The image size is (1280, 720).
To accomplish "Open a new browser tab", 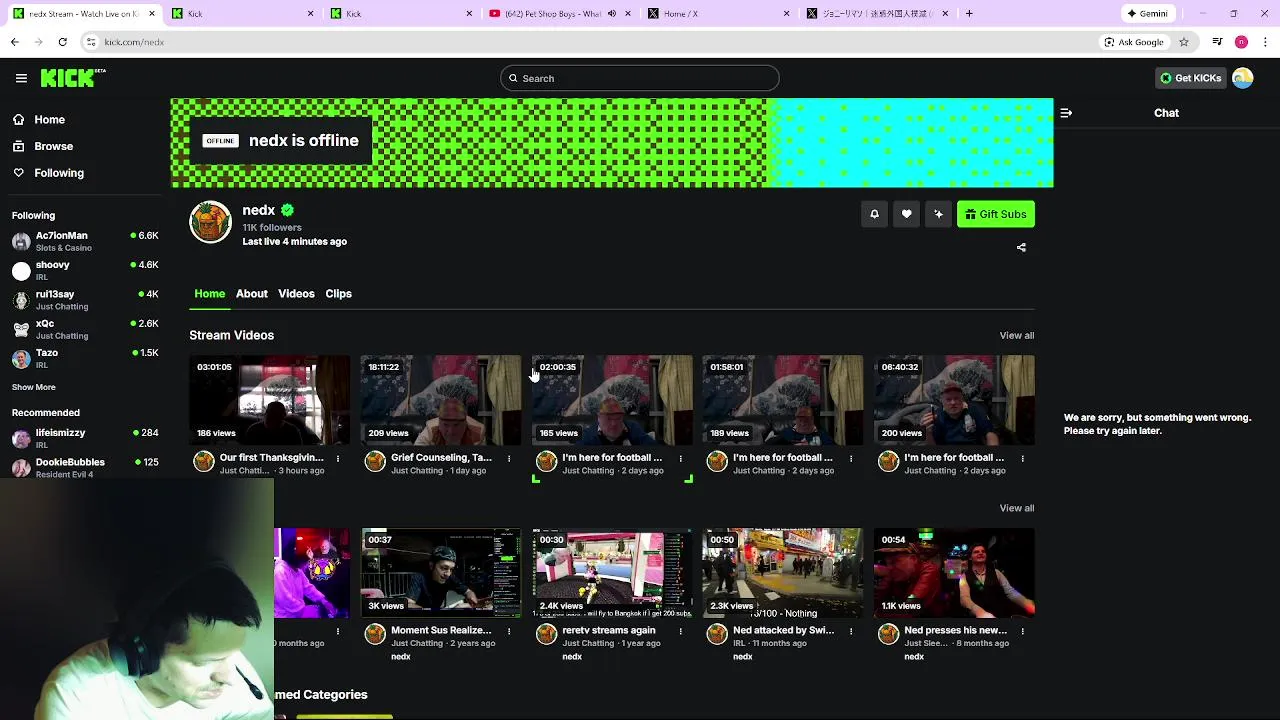I will (x=969, y=14).
